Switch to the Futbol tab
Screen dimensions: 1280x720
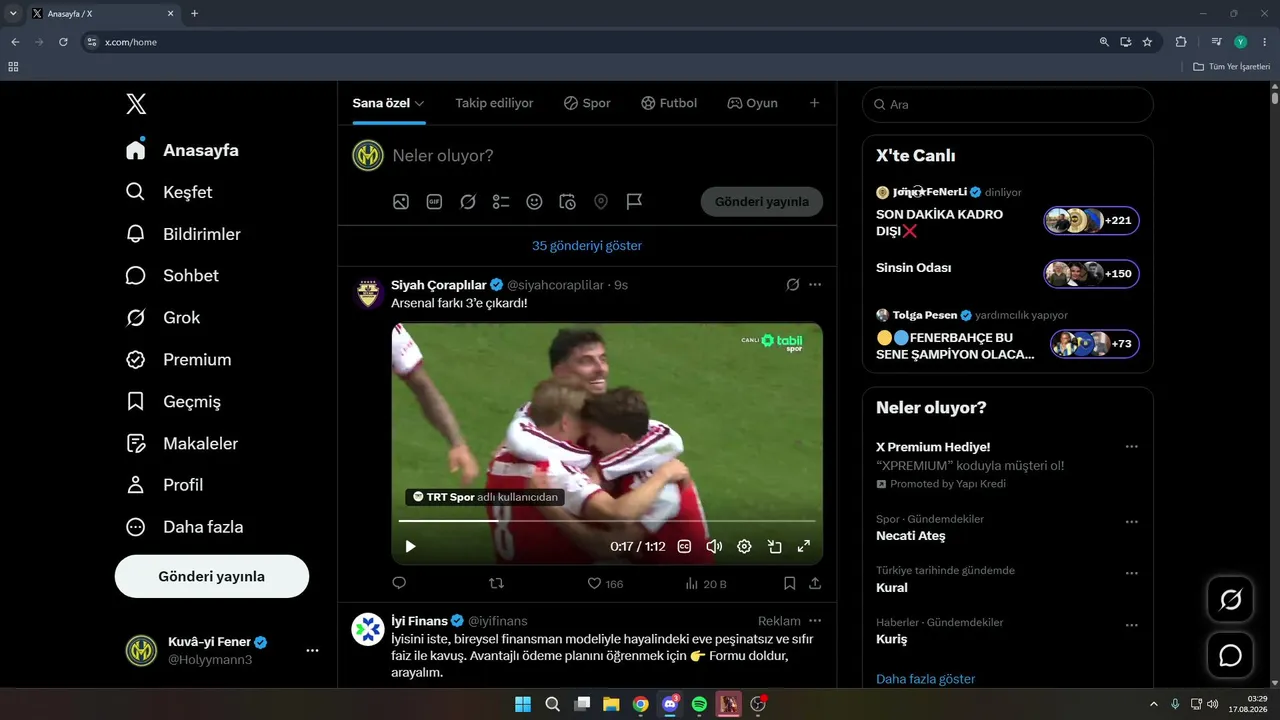click(669, 103)
